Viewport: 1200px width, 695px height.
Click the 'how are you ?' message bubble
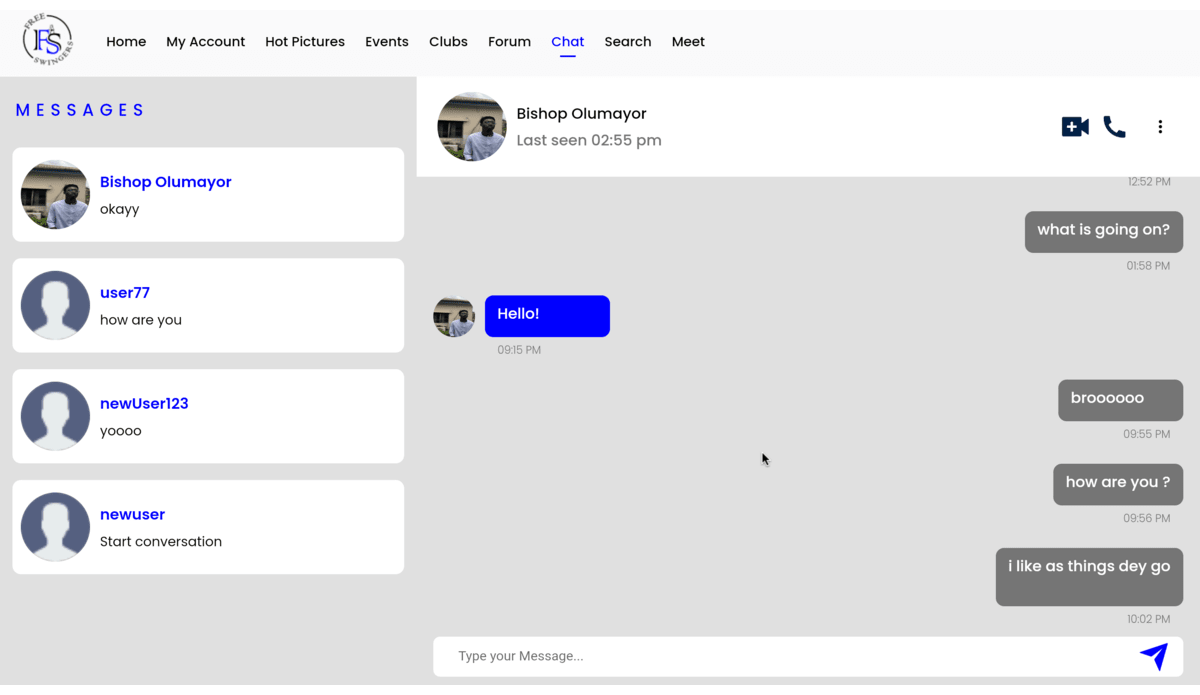1117,483
